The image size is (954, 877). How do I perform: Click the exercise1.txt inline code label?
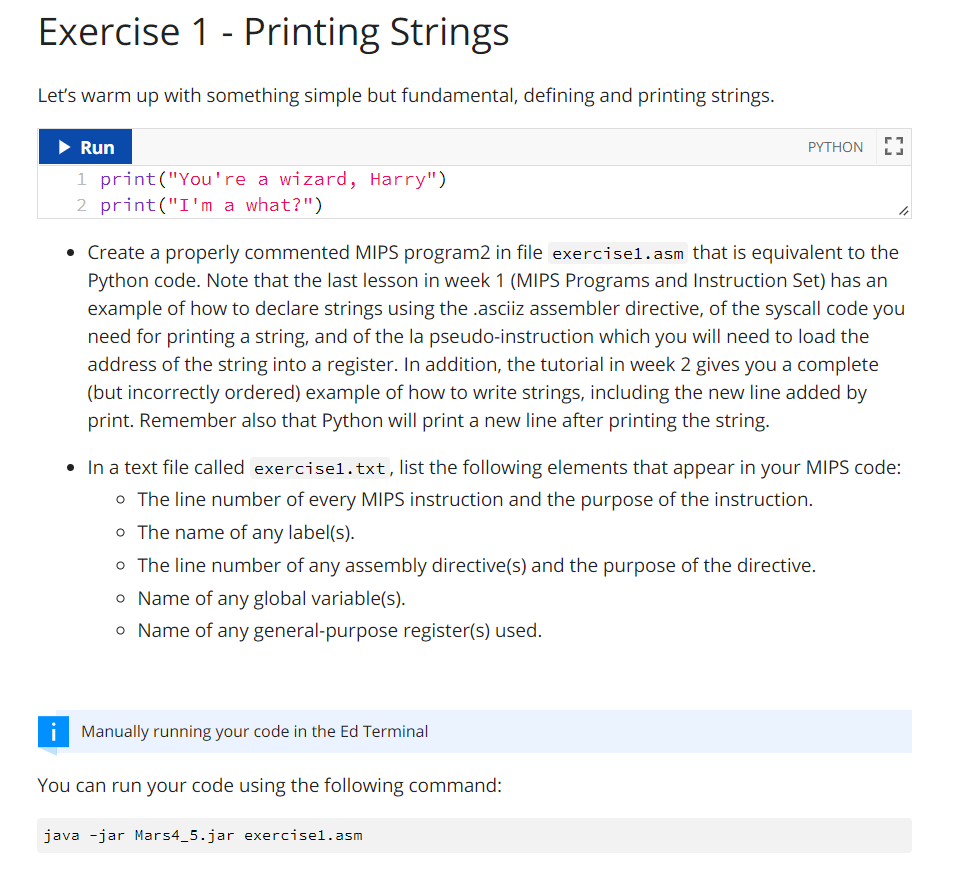319,468
